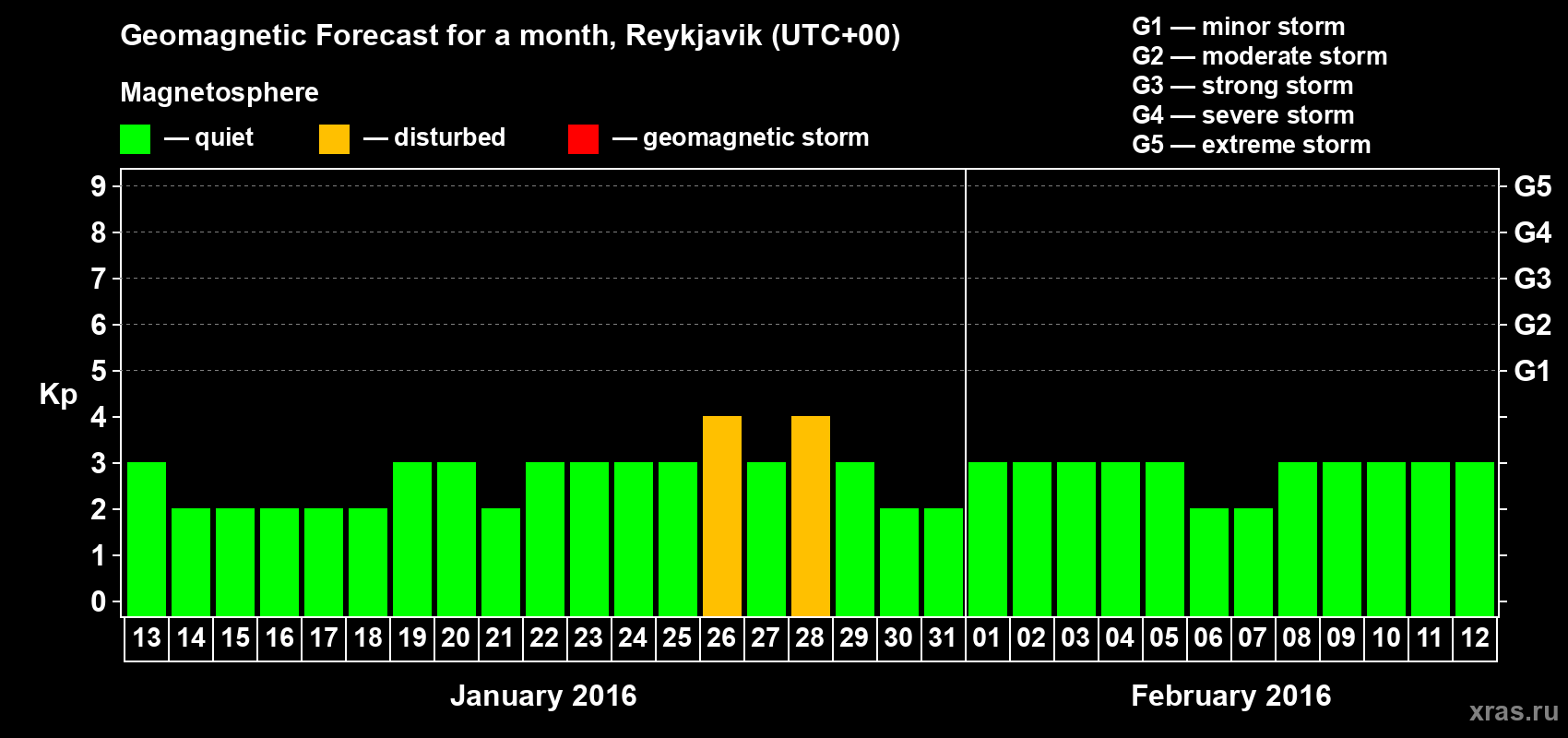Click the G2 right axis label

pos(1533,325)
